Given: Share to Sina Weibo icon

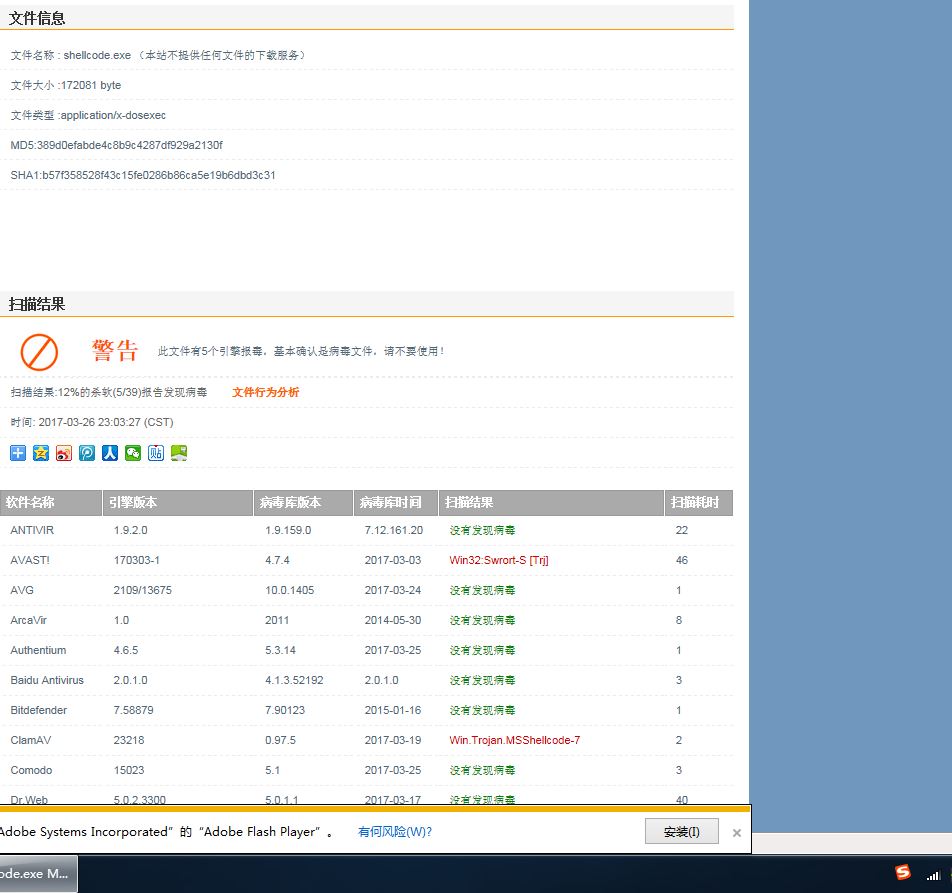Looking at the screenshot, I should (x=64, y=453).
